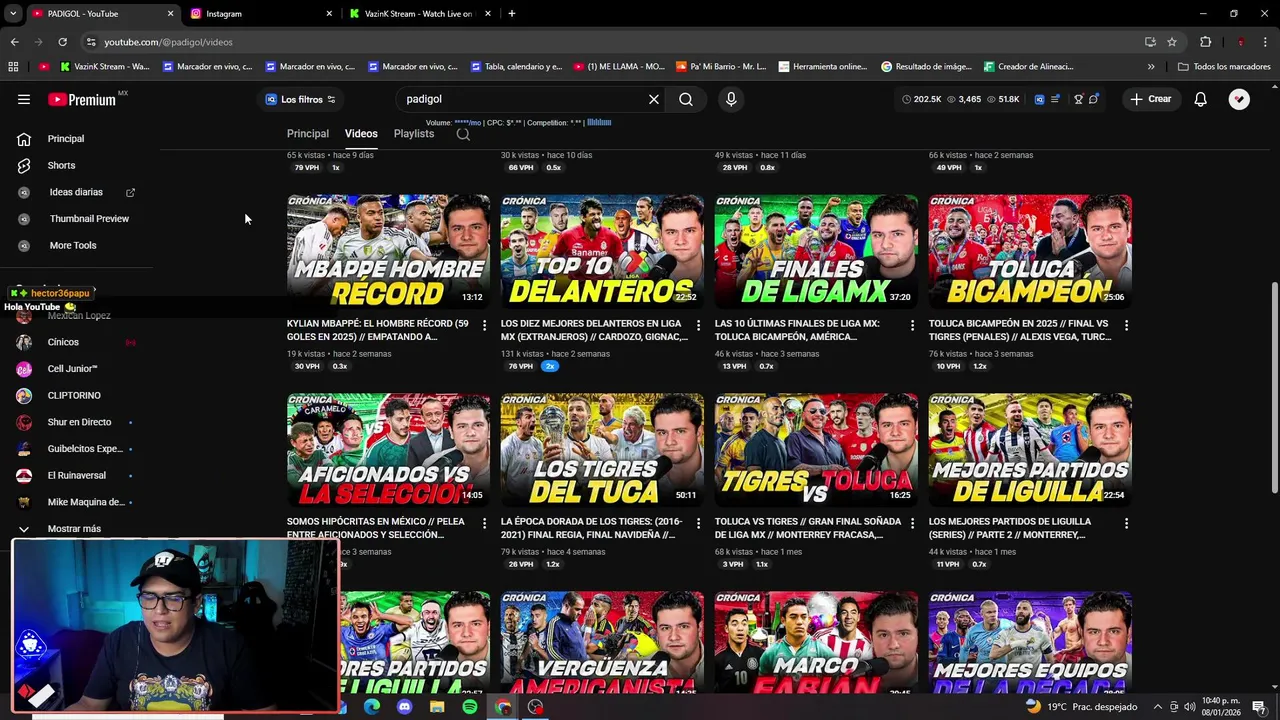Open a new browser tab

click(x=512, y=14)
